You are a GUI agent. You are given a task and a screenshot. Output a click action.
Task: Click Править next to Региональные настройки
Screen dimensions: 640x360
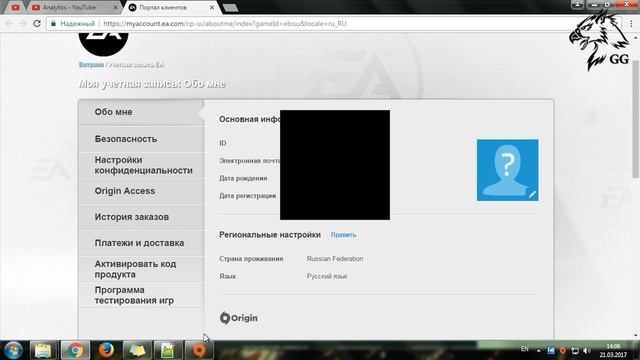click(343, 235)
